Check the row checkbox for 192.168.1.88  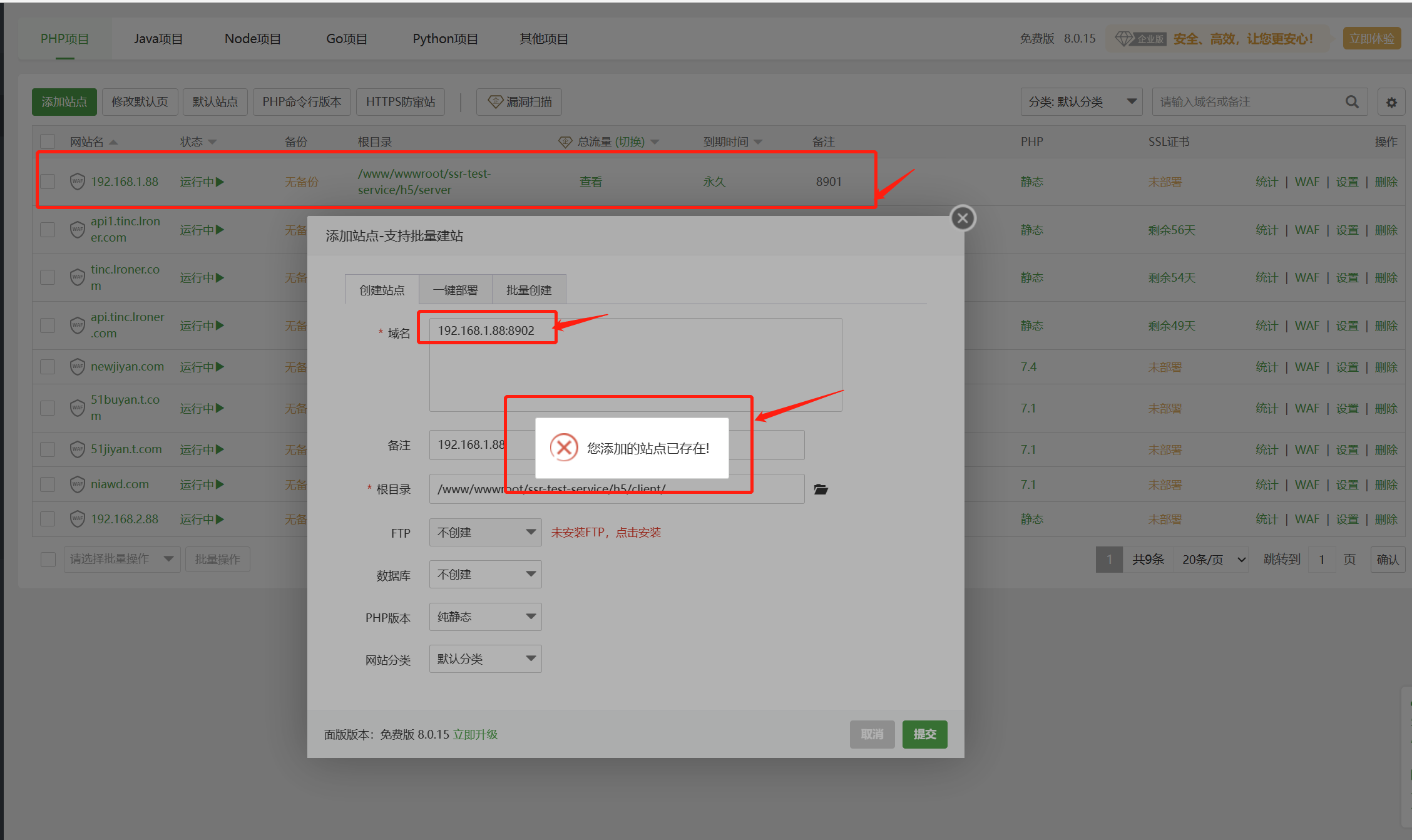pyautogui.click(x=48, y=182)
